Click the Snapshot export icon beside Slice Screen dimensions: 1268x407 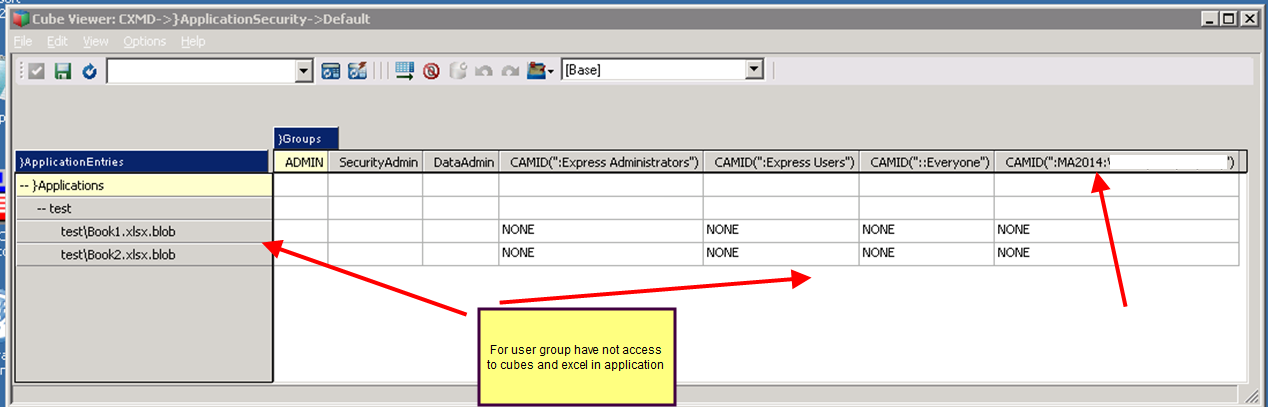(x=357, y=71)
